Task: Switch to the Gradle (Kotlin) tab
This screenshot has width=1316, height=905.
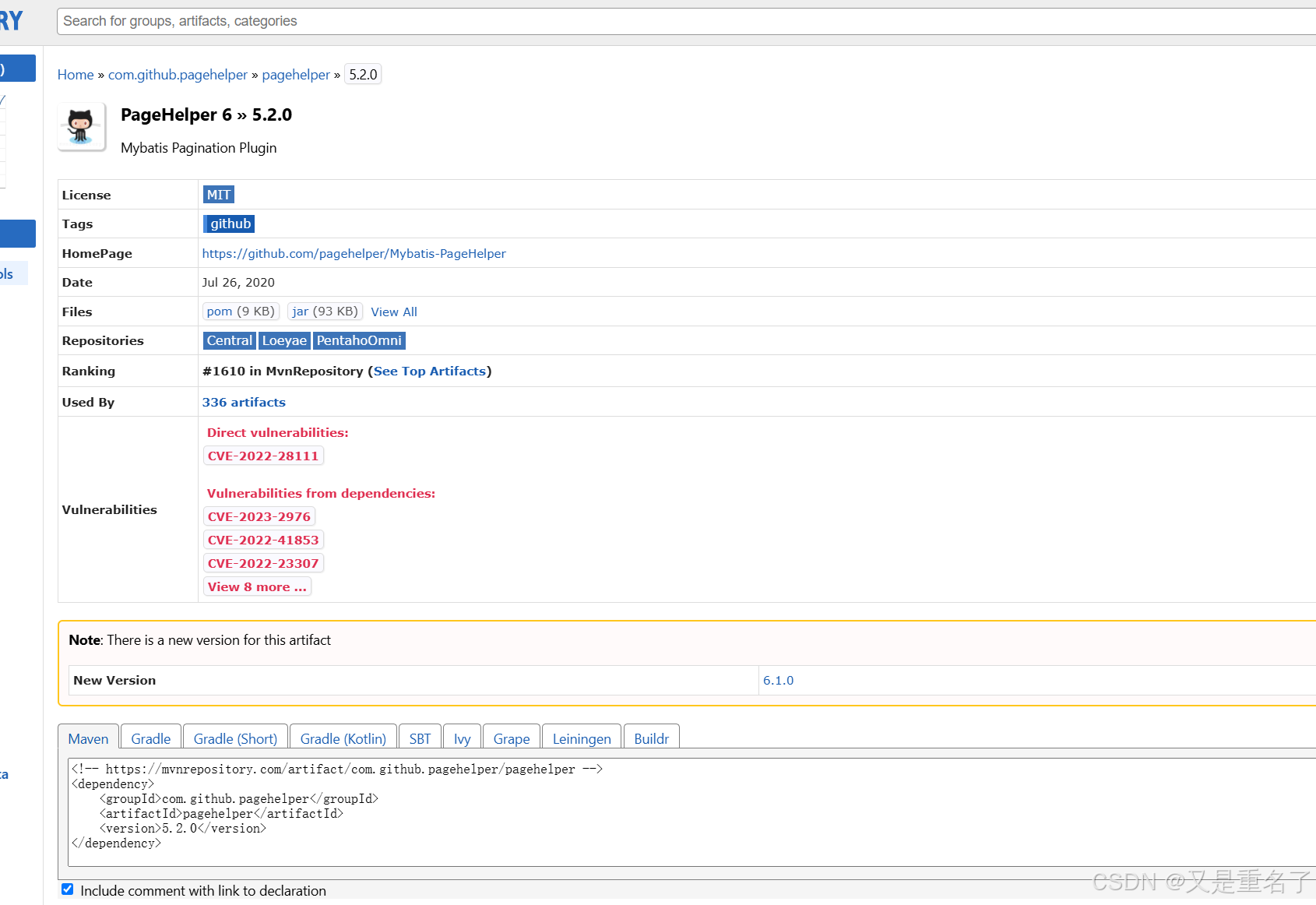Action: pyautogui.click(x=343, y=738)
